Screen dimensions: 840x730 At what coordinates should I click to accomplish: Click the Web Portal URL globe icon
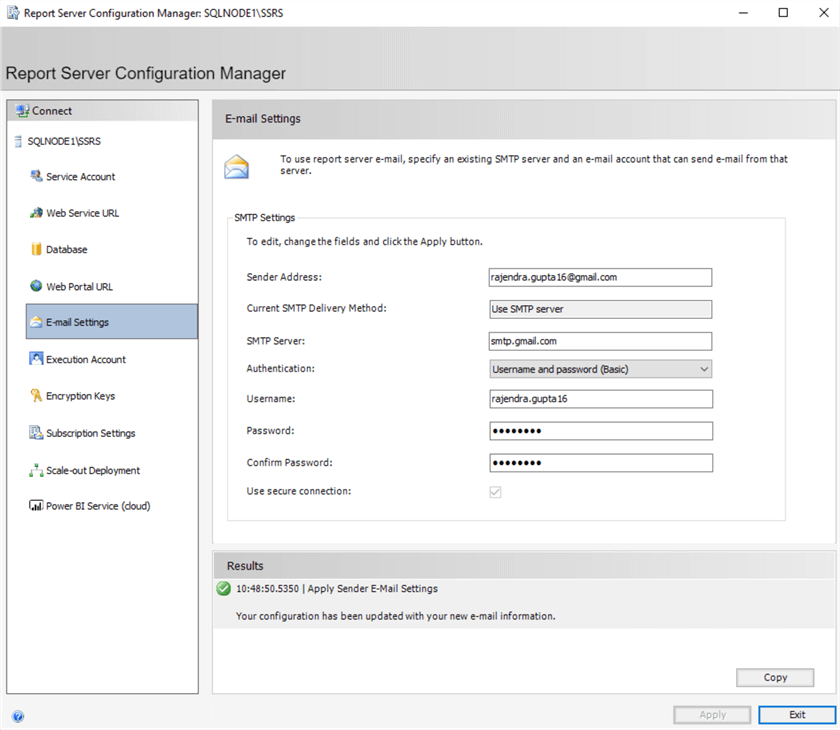click(x=37, y=287)
